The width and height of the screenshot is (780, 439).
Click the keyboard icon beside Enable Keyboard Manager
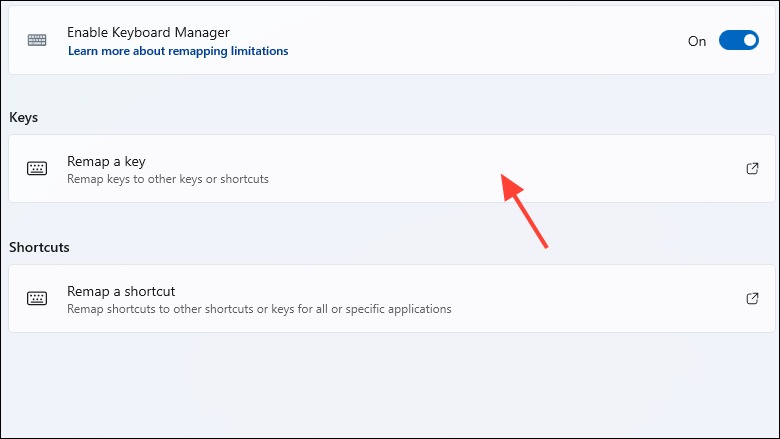click(37, 40)
